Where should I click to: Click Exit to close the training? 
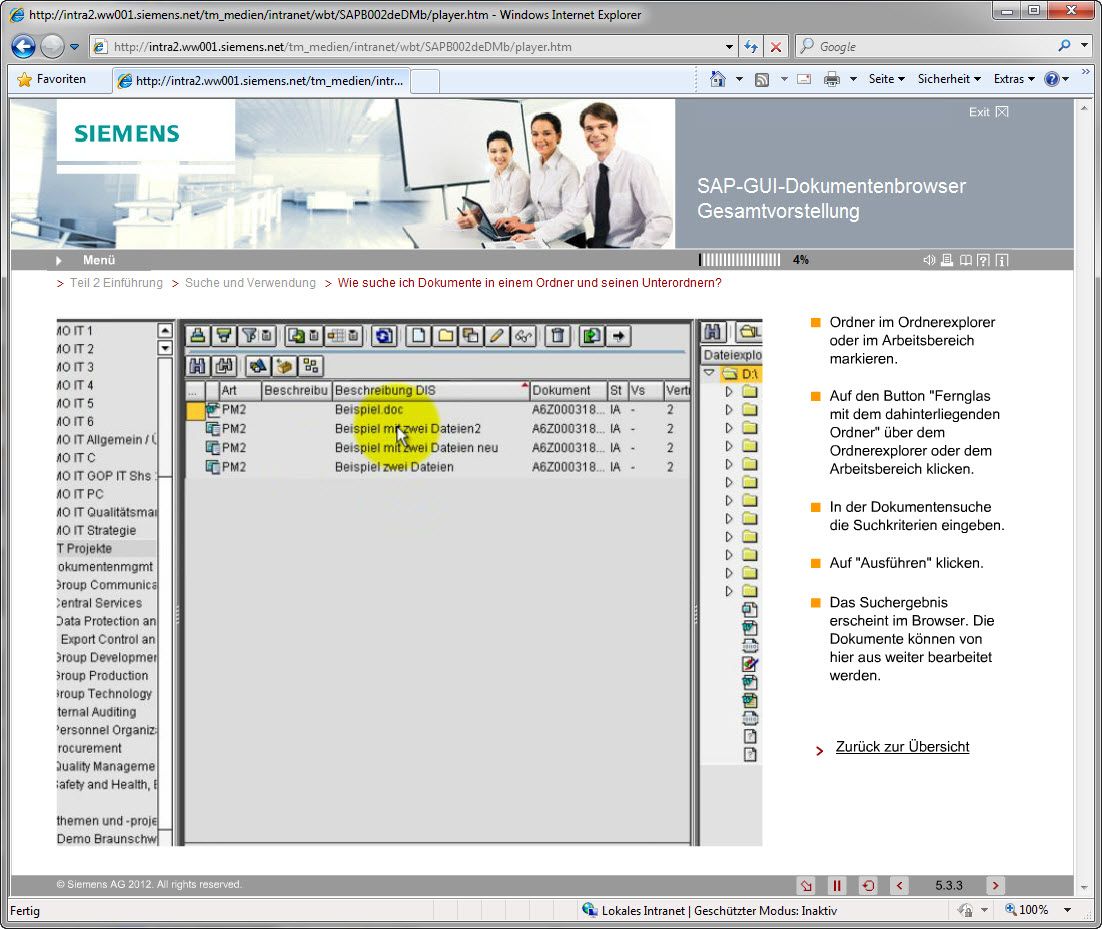coord(988,112)
